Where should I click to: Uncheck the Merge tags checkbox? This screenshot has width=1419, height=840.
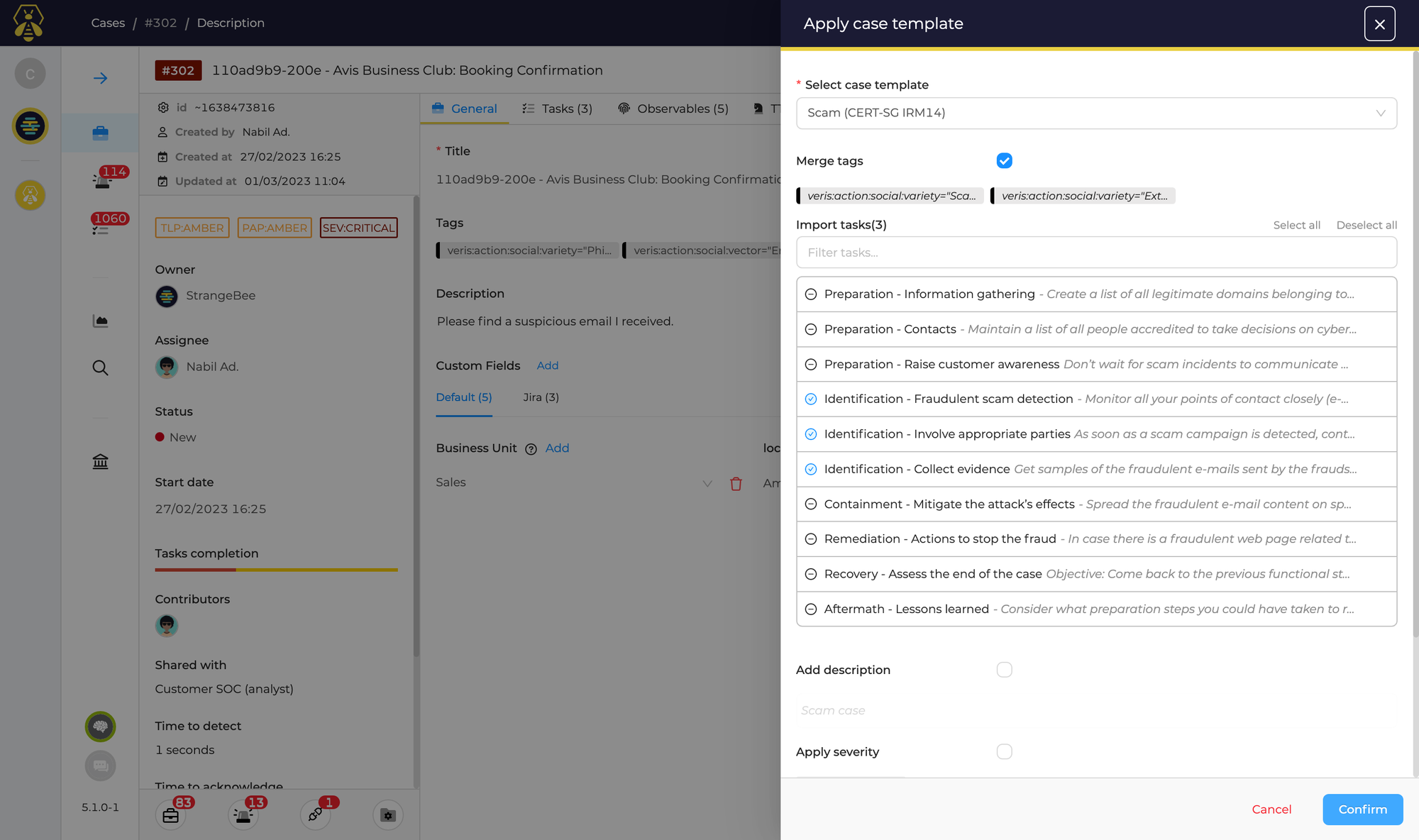(x=1004, y=161)
